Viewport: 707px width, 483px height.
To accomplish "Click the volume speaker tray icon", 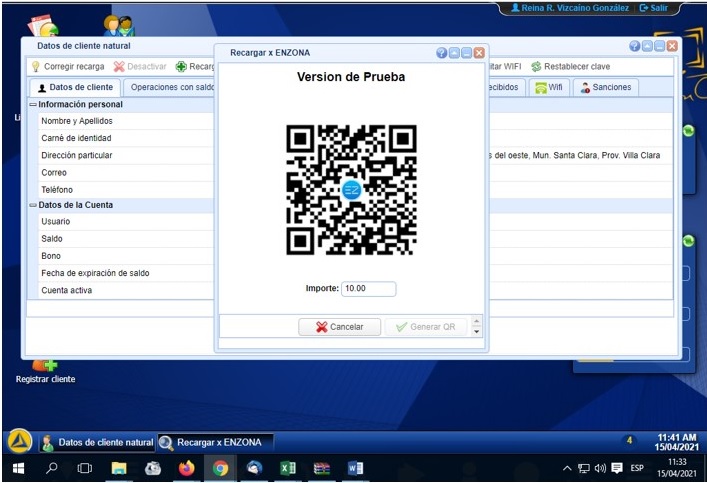I will pyautogui.click(x=600, y=469).
